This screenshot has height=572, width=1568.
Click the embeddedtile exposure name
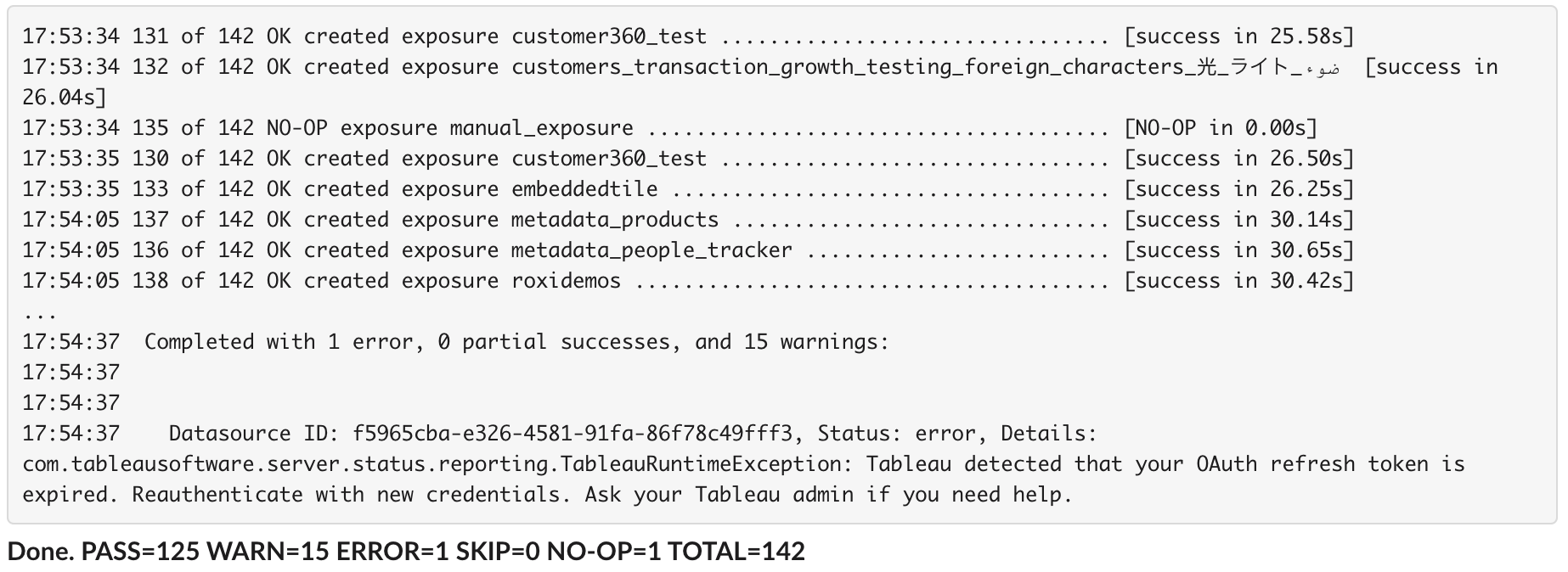584,189
